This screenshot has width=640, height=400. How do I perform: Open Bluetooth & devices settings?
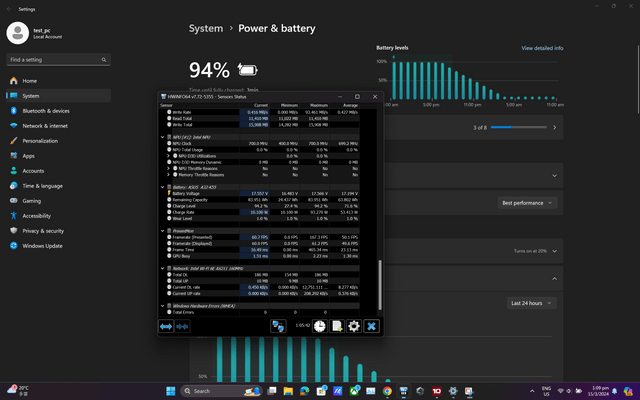click(58, 111)
